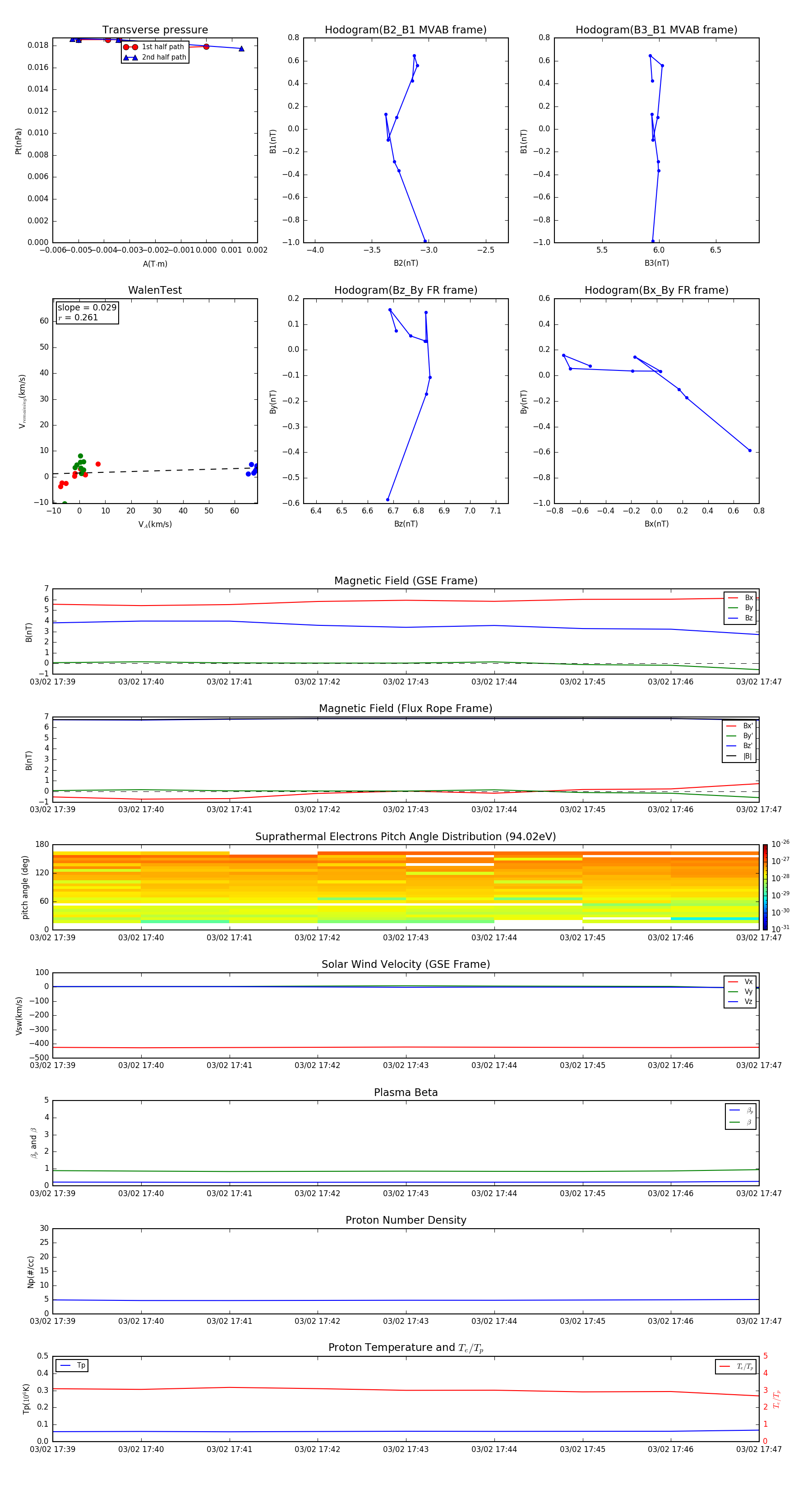The width and height of the screenshot is (812, 1489).
Task: Select the "B3(nT)" x-axis label
Action: click(x=656, y=263)
